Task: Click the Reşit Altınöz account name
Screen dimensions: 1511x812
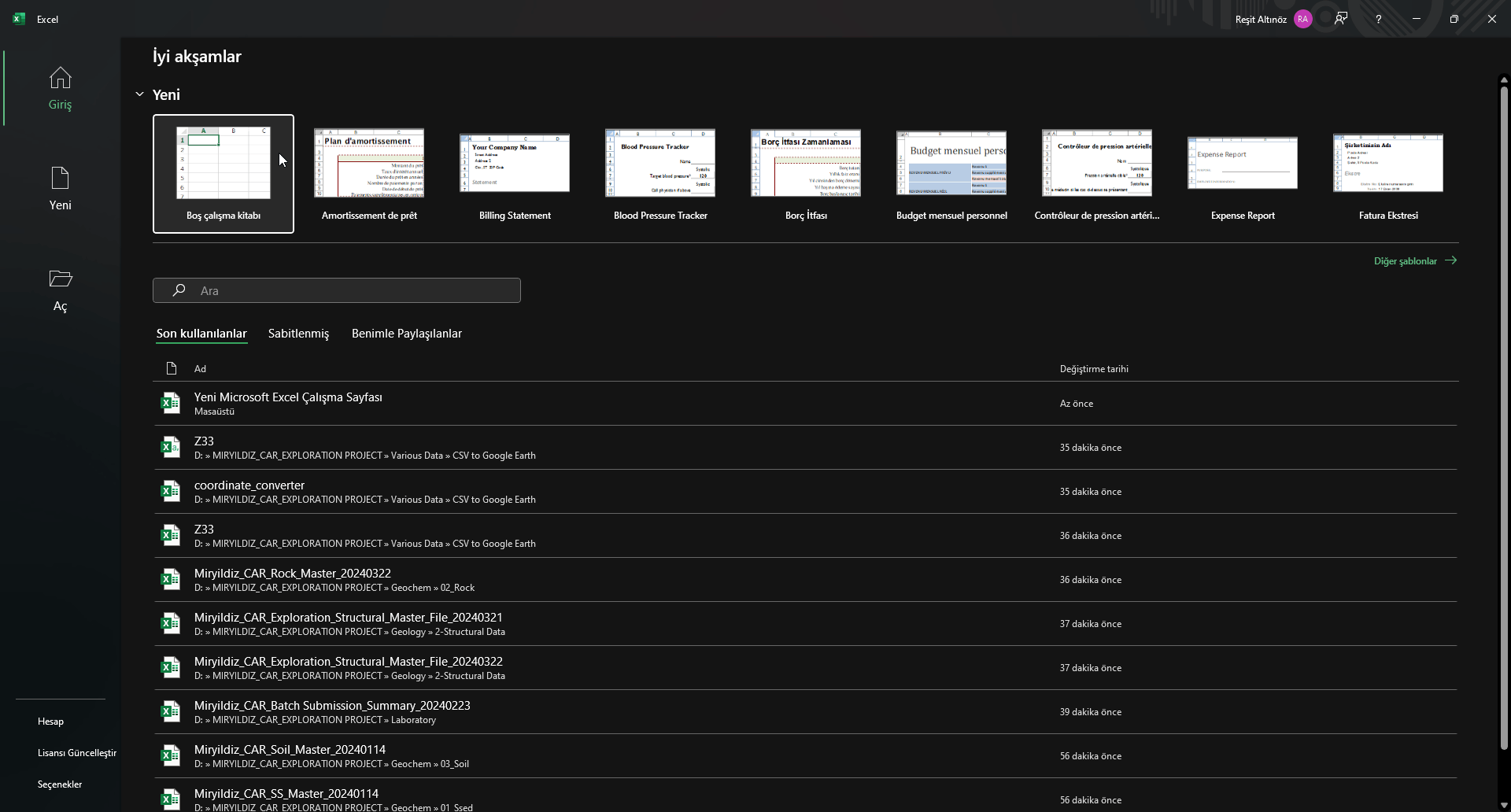Action: pos(1261,19)
